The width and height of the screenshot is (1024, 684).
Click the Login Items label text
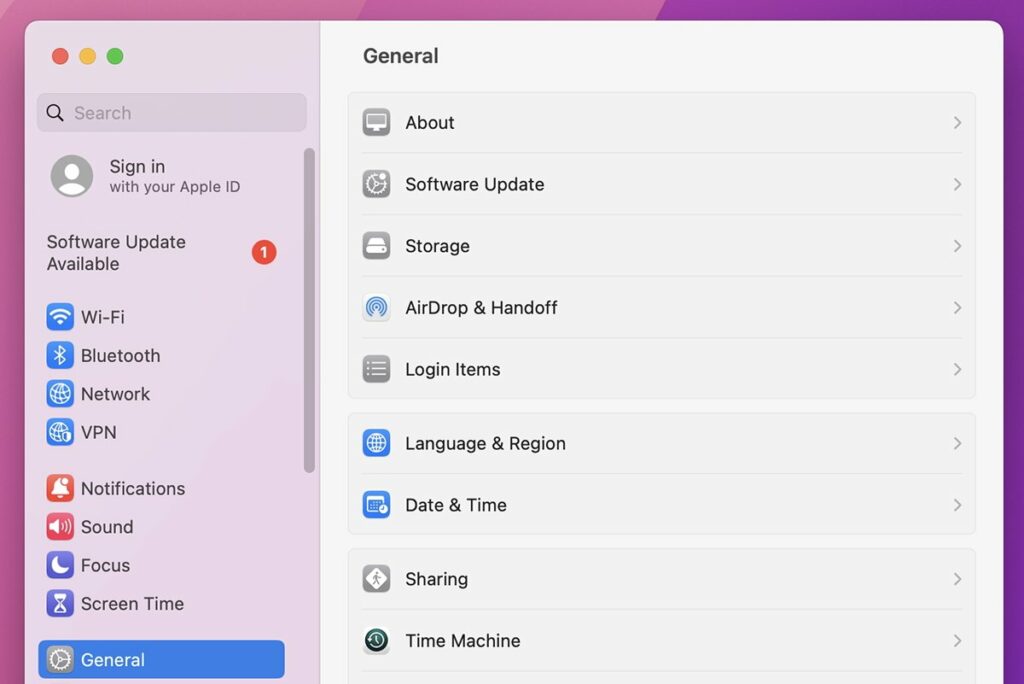pyautogui.click(x=453, y=370)
